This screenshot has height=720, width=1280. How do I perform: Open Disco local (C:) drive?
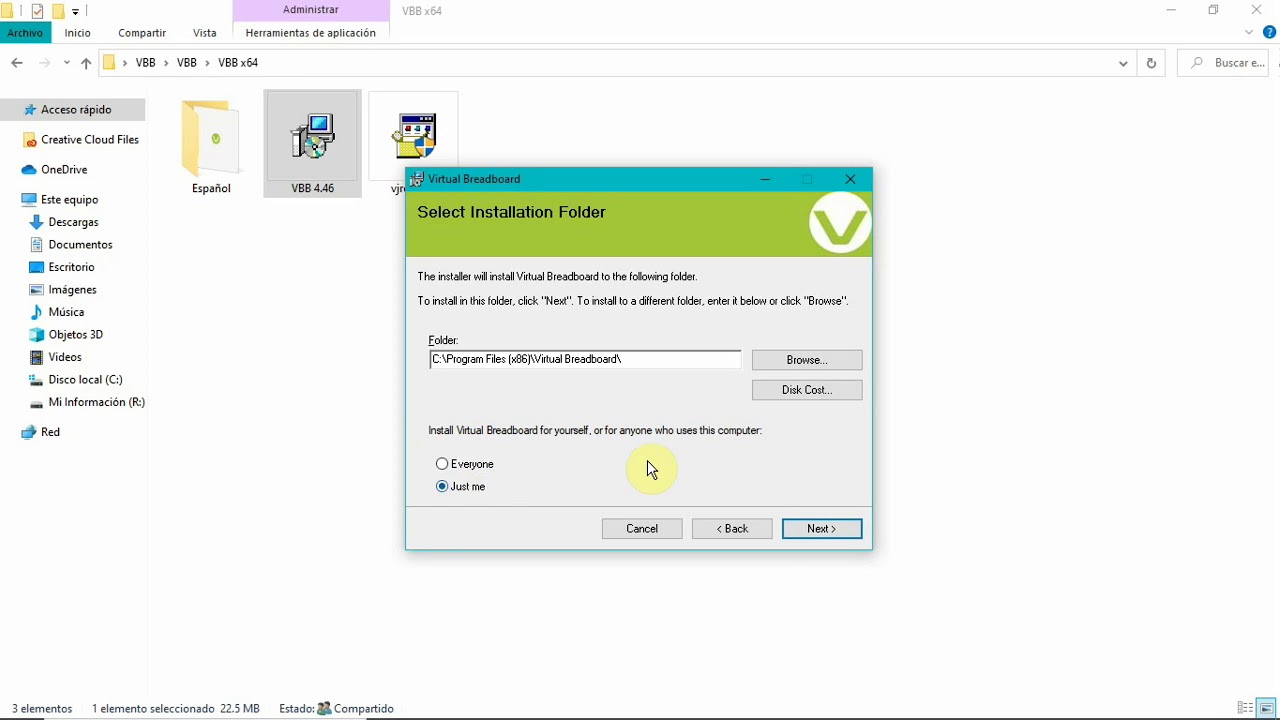tap(85, 380)
